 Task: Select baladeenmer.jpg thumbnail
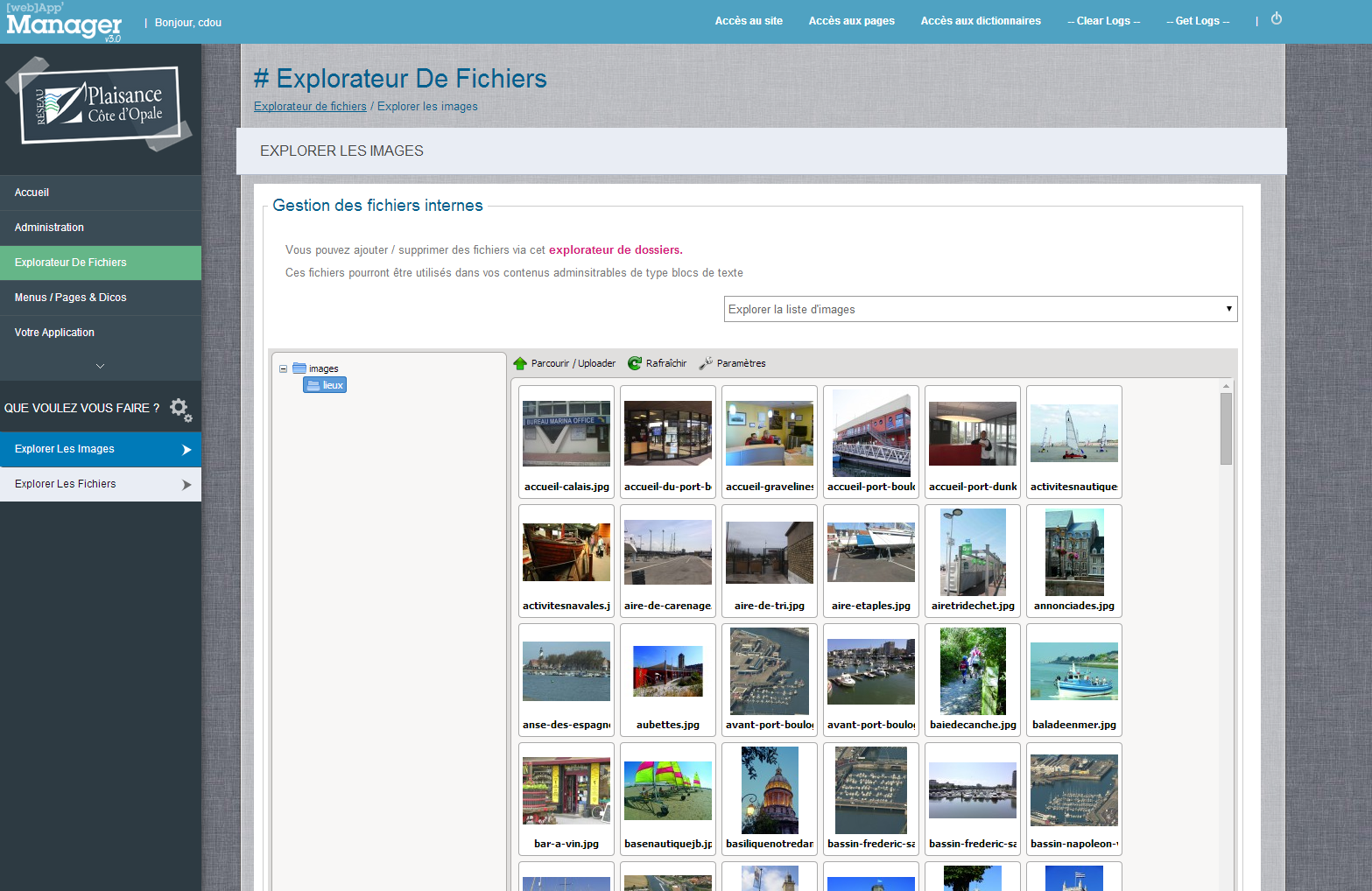pyautogui.click(x=1074, y=680)
